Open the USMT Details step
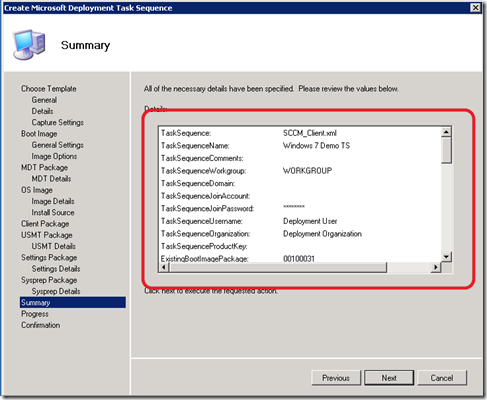 [x=54, y=246]
